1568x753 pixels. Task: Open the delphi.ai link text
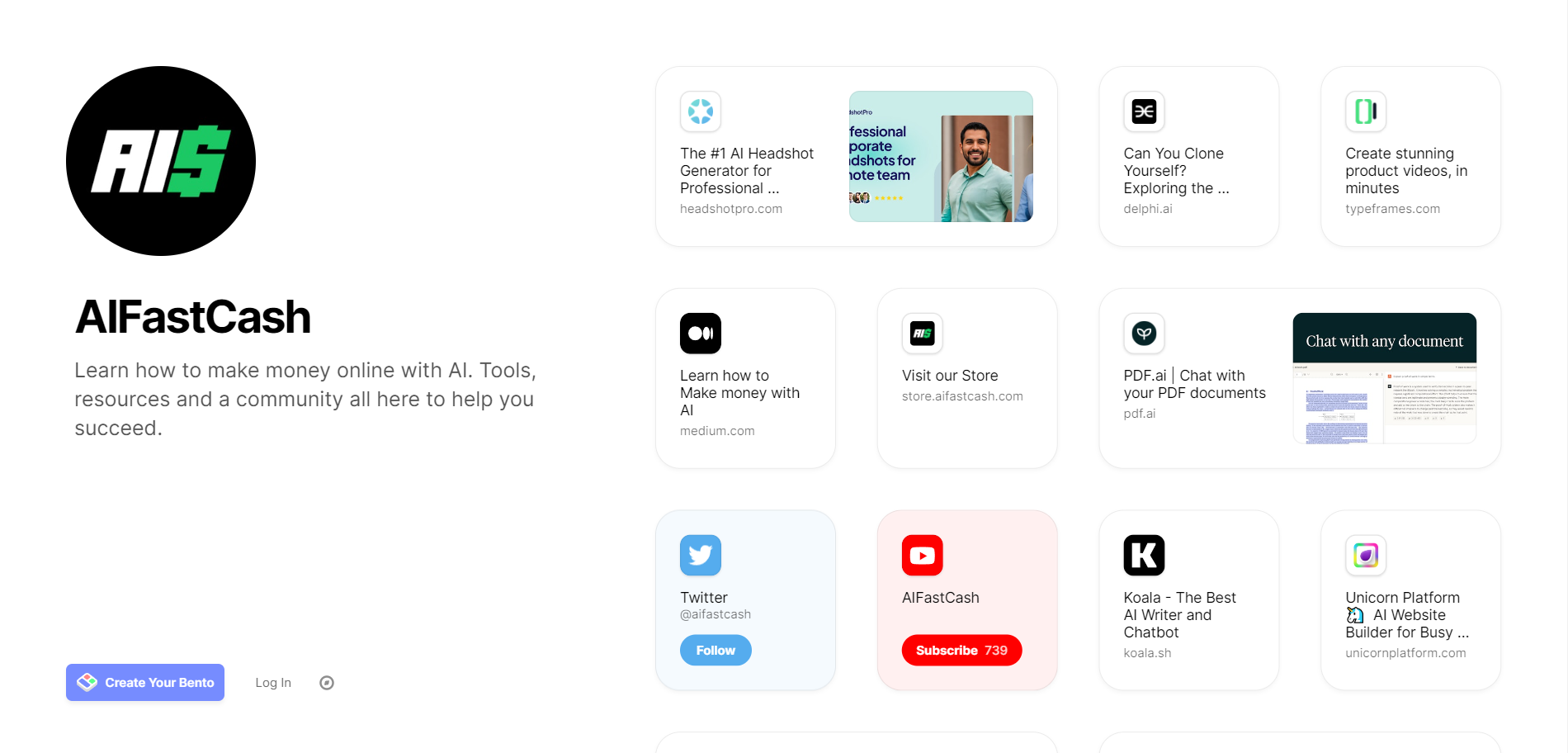click(1148, 209)
